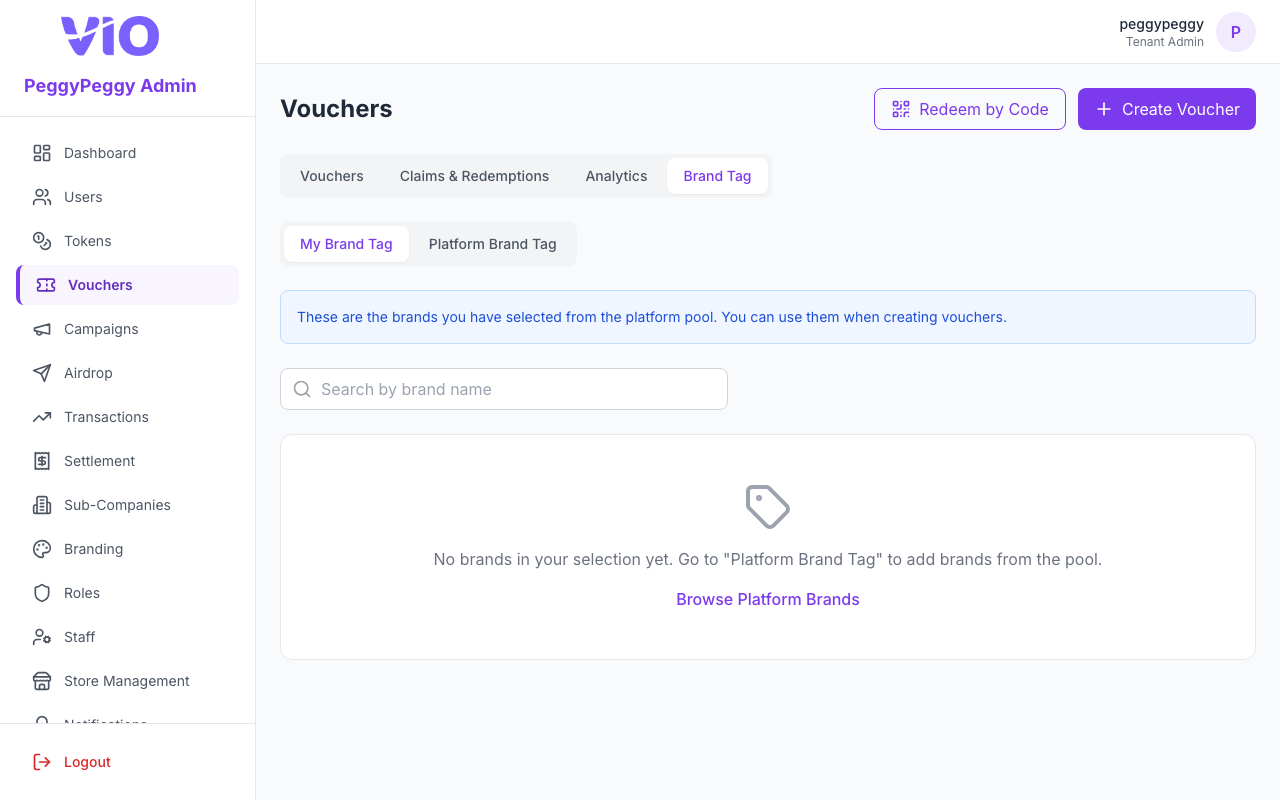This screenshot has height=800, width=1280.
Task: Click the Settlement dollar receipt icon
Action: 42,461
